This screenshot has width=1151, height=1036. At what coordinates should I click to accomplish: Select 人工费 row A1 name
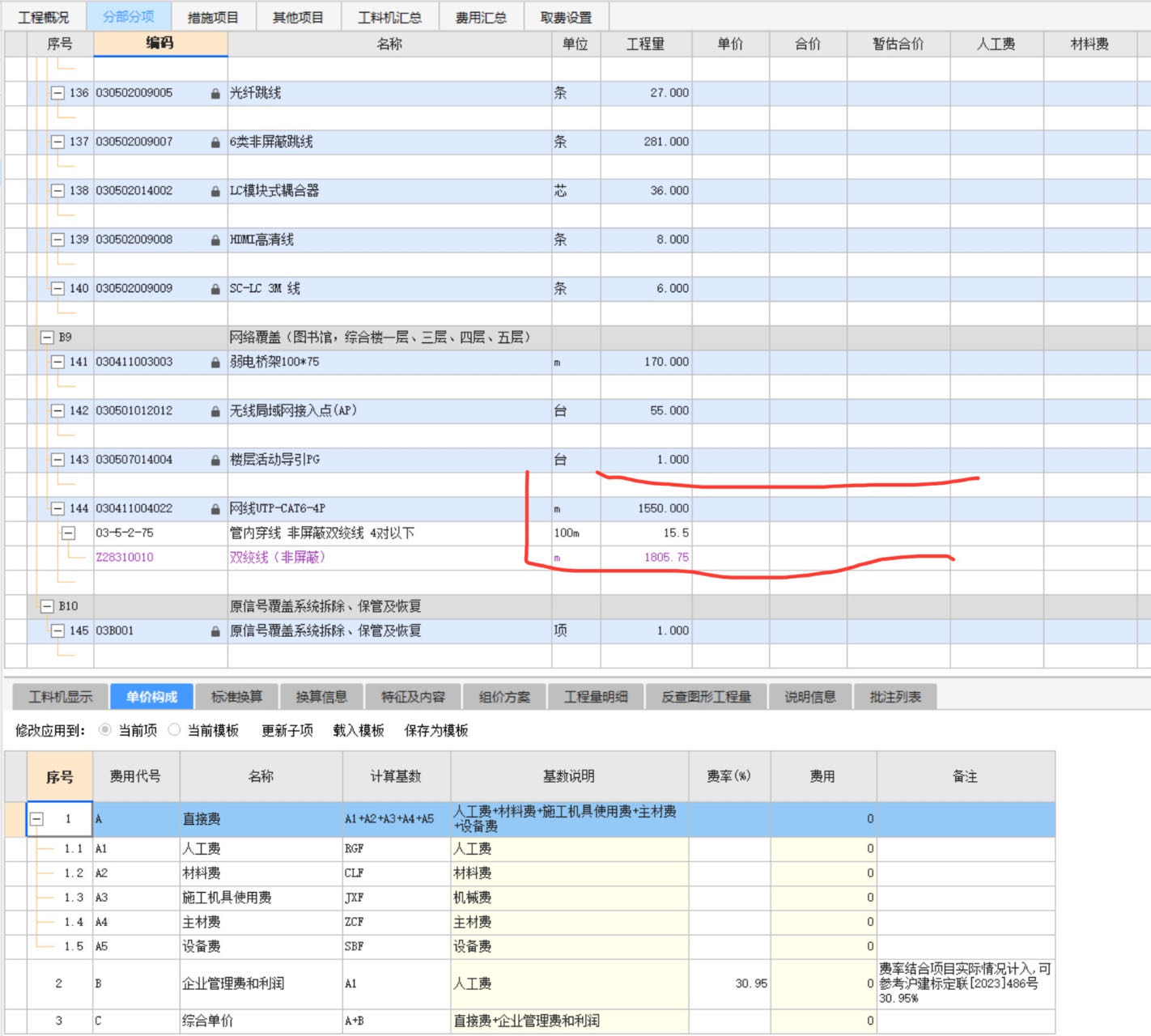pyautogui.click(x=261, y=848)
